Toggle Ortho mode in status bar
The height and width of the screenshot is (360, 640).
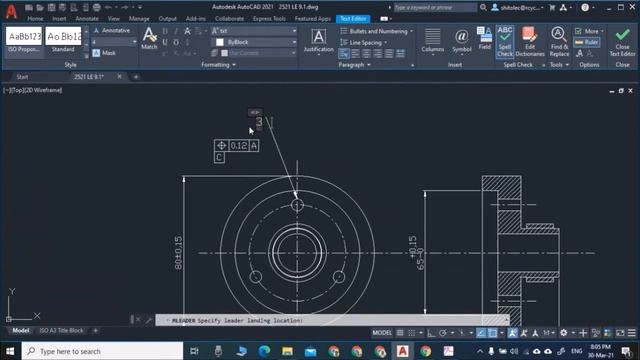click(x=431, y=333)
